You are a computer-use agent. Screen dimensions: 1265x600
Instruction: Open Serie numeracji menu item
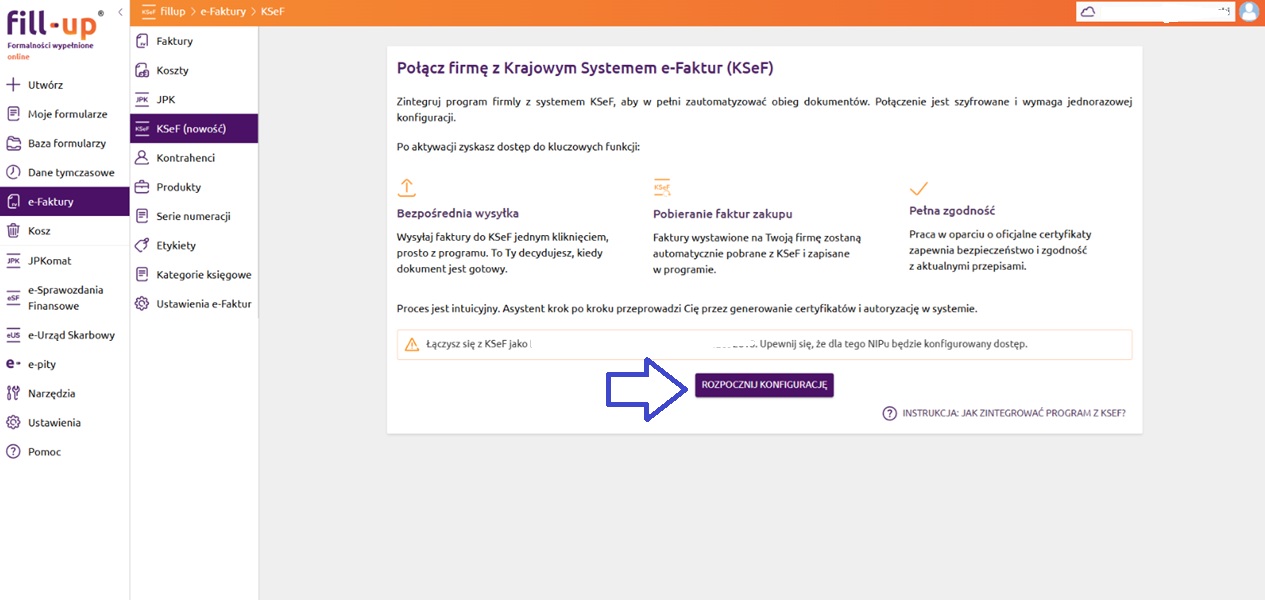click(193, 216)
